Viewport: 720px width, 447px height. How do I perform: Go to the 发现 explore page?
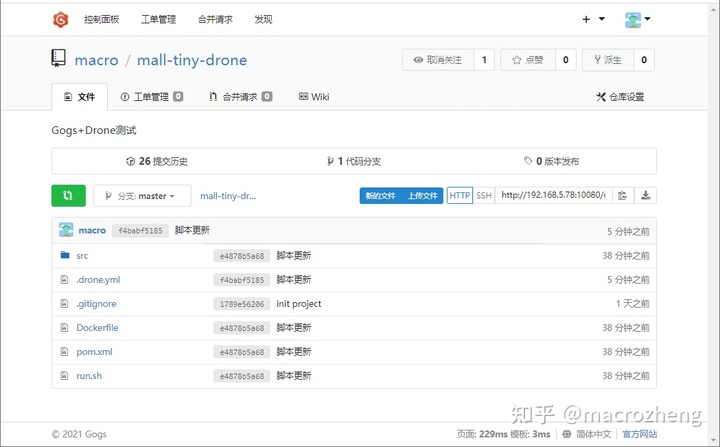(263, 19)
